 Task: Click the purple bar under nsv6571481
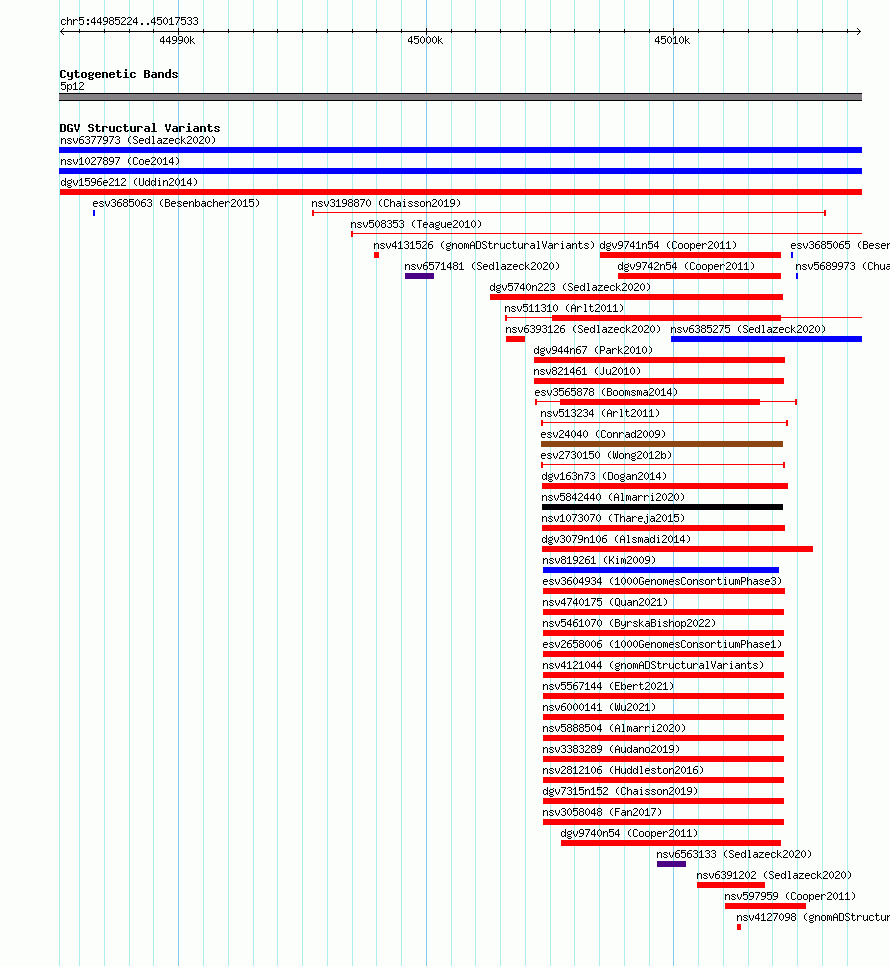[419, 276]
